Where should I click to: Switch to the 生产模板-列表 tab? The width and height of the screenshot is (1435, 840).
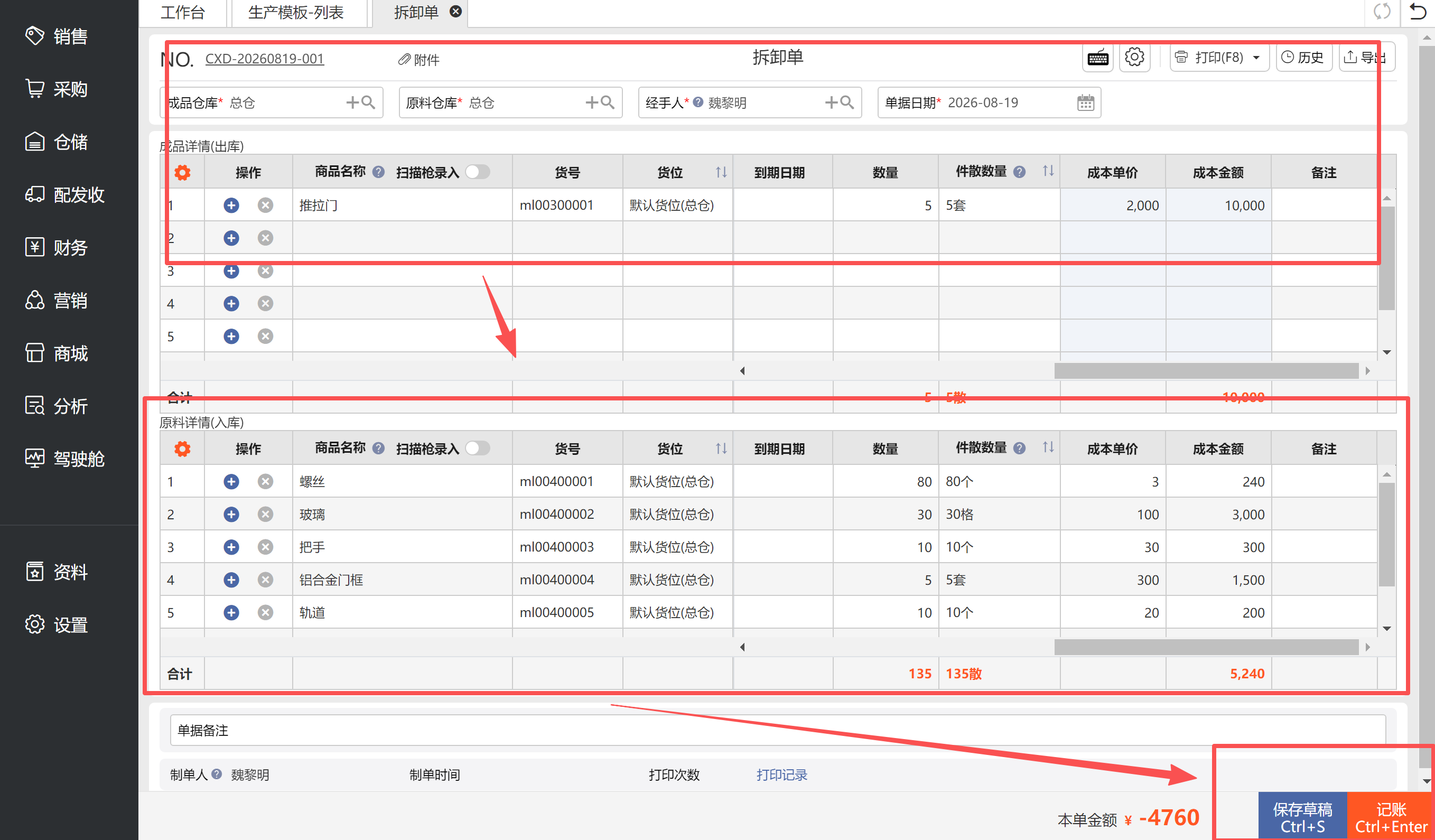click(x=296, y=13)
